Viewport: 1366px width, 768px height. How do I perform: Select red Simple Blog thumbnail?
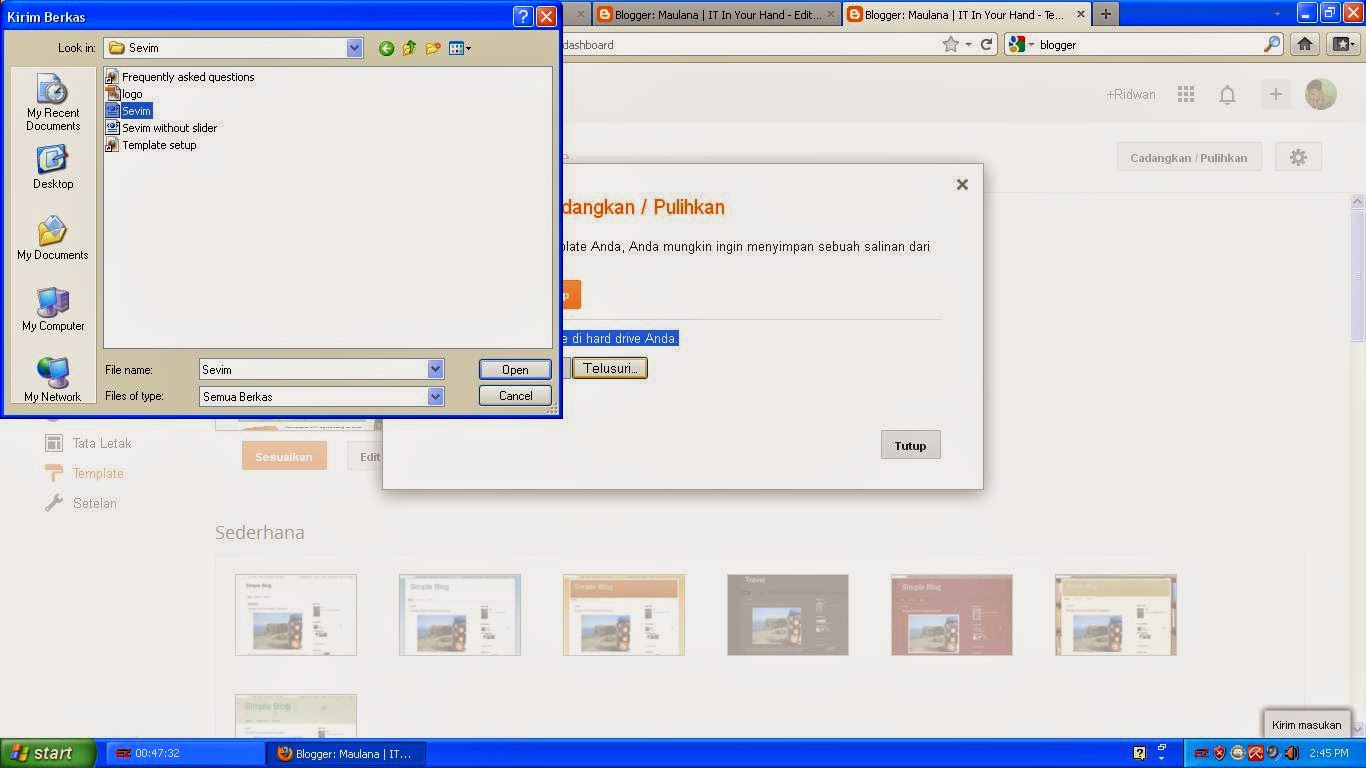pyautogui.click(x=952, y=615)
